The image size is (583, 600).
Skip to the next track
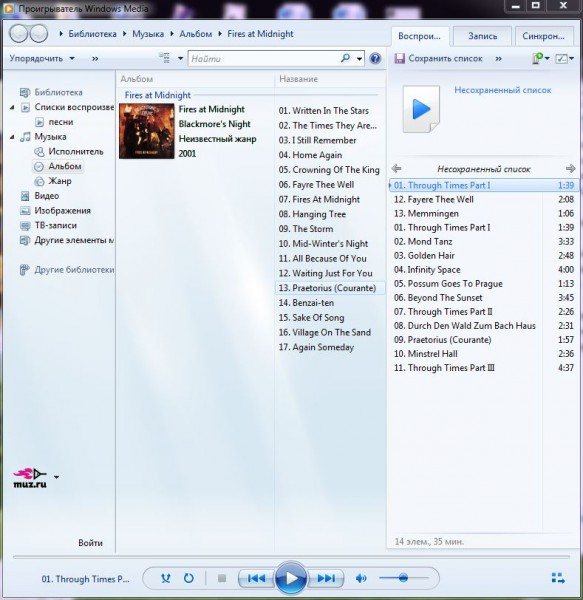pos(326,578)
